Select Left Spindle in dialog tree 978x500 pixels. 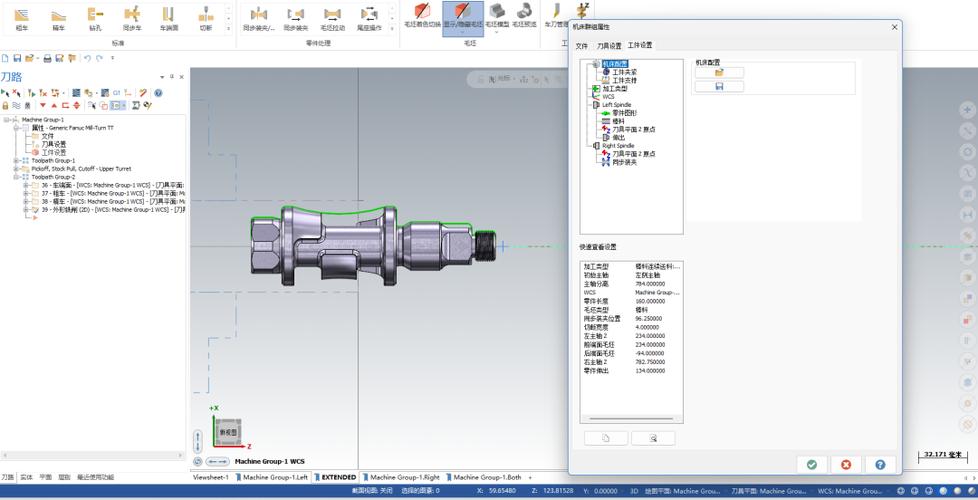(616, 105)
